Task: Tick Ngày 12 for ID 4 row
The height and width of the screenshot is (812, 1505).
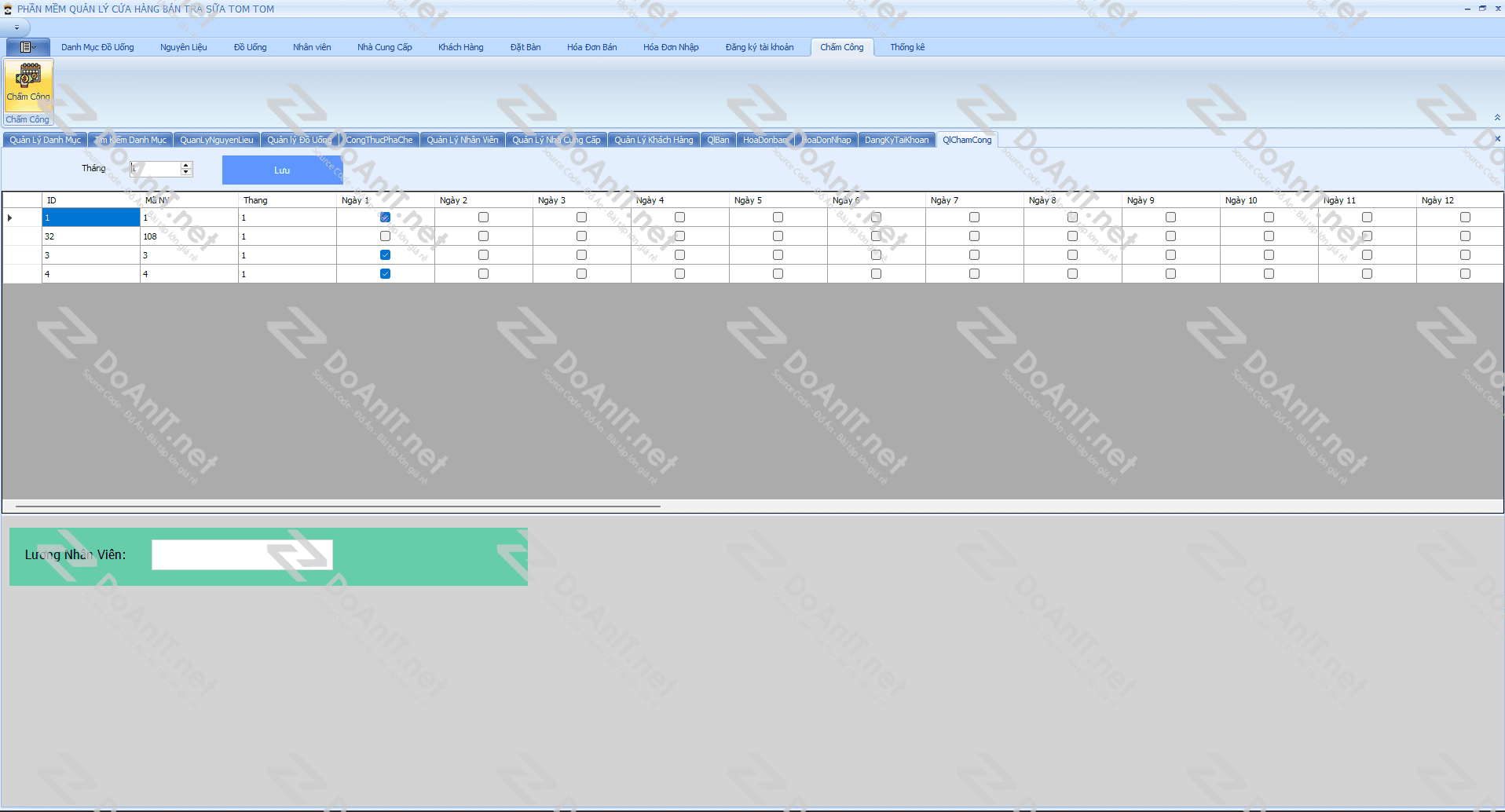Action: point(1465,274)
